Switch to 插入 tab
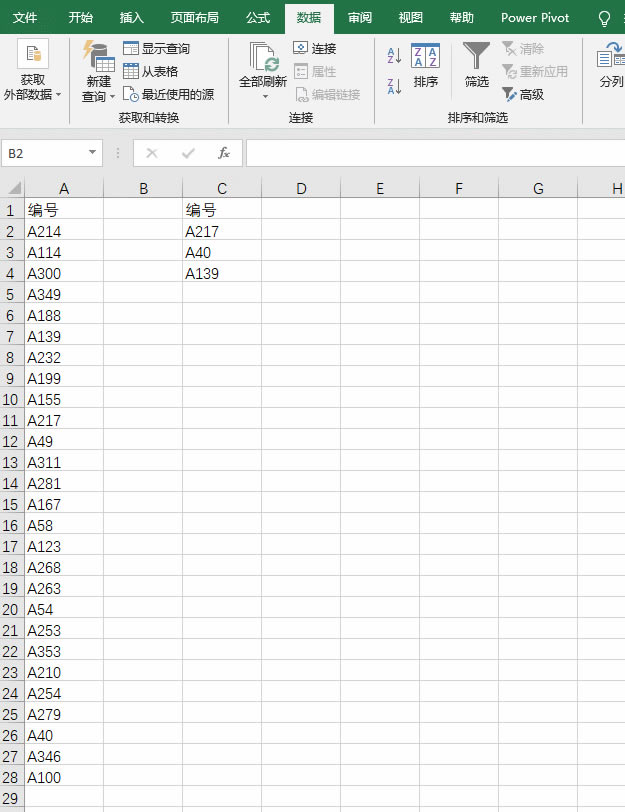Viewport: 625px width, 812px height. [x=132, y=18]
